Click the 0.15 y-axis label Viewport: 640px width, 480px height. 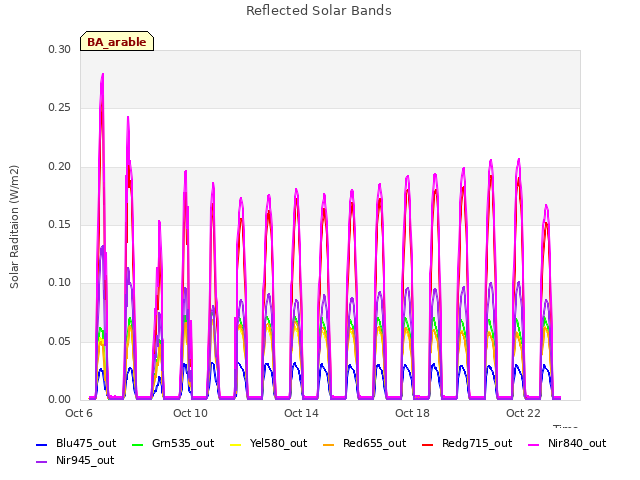(x=59, y=224)
